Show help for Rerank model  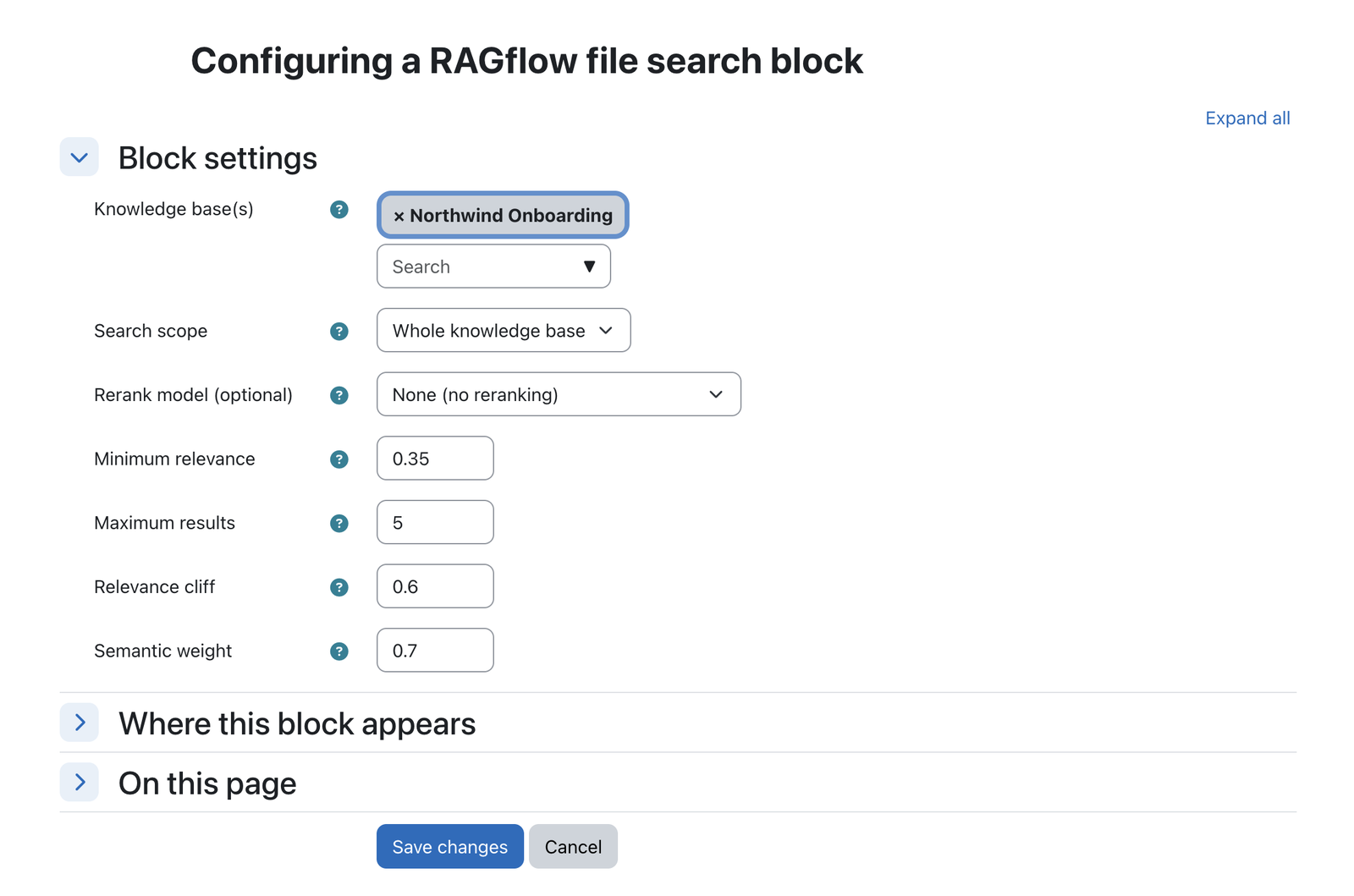(x=339, y=395)
